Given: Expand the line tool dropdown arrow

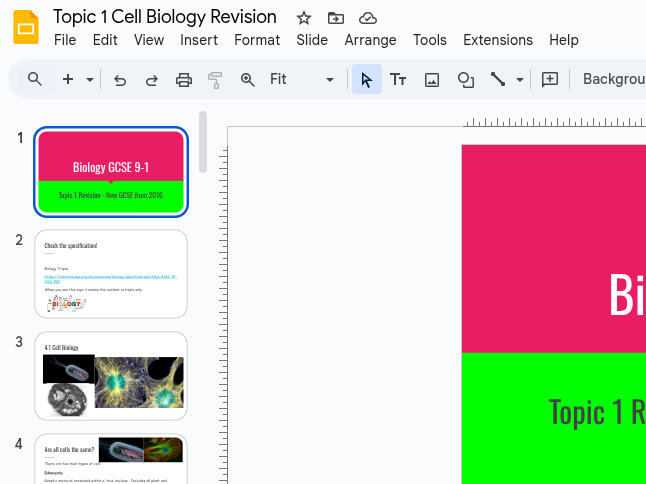Looking at the screenshot, I should tap(520, 80).
